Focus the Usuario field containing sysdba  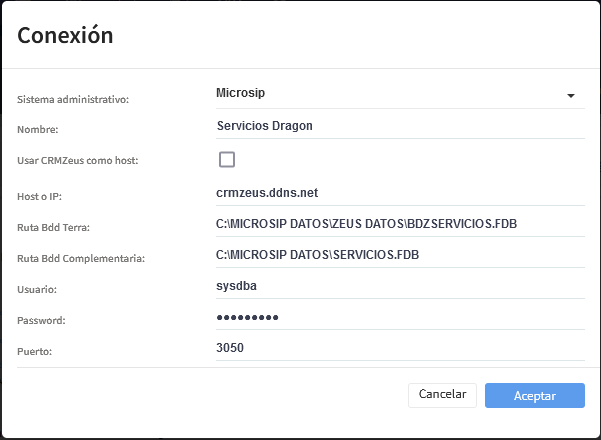tap(400, 286)
